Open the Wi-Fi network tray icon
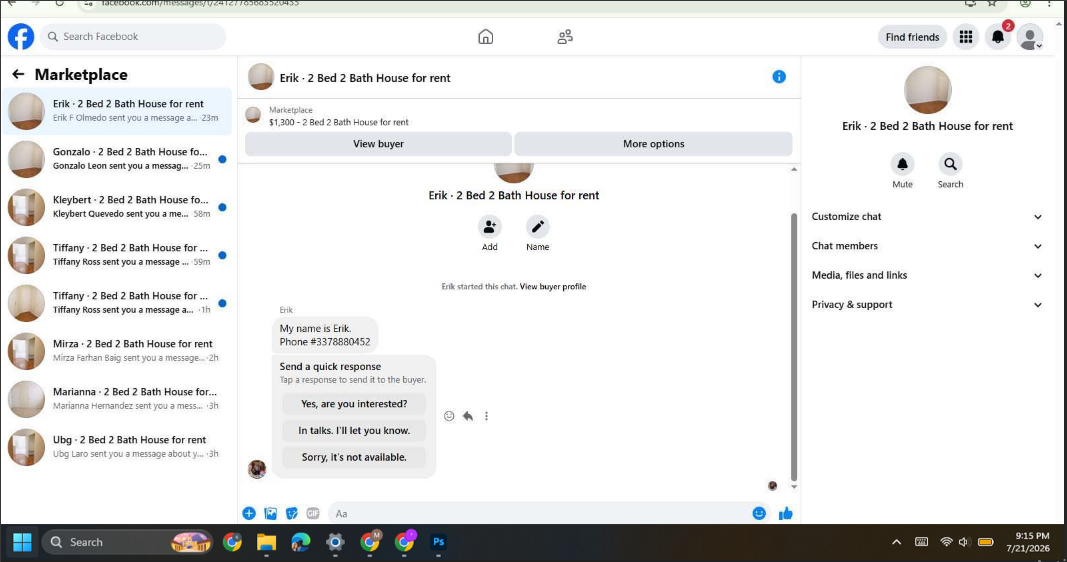This screenshot has height=562, width=1067. pyautogui.click(x=946, y=542)
